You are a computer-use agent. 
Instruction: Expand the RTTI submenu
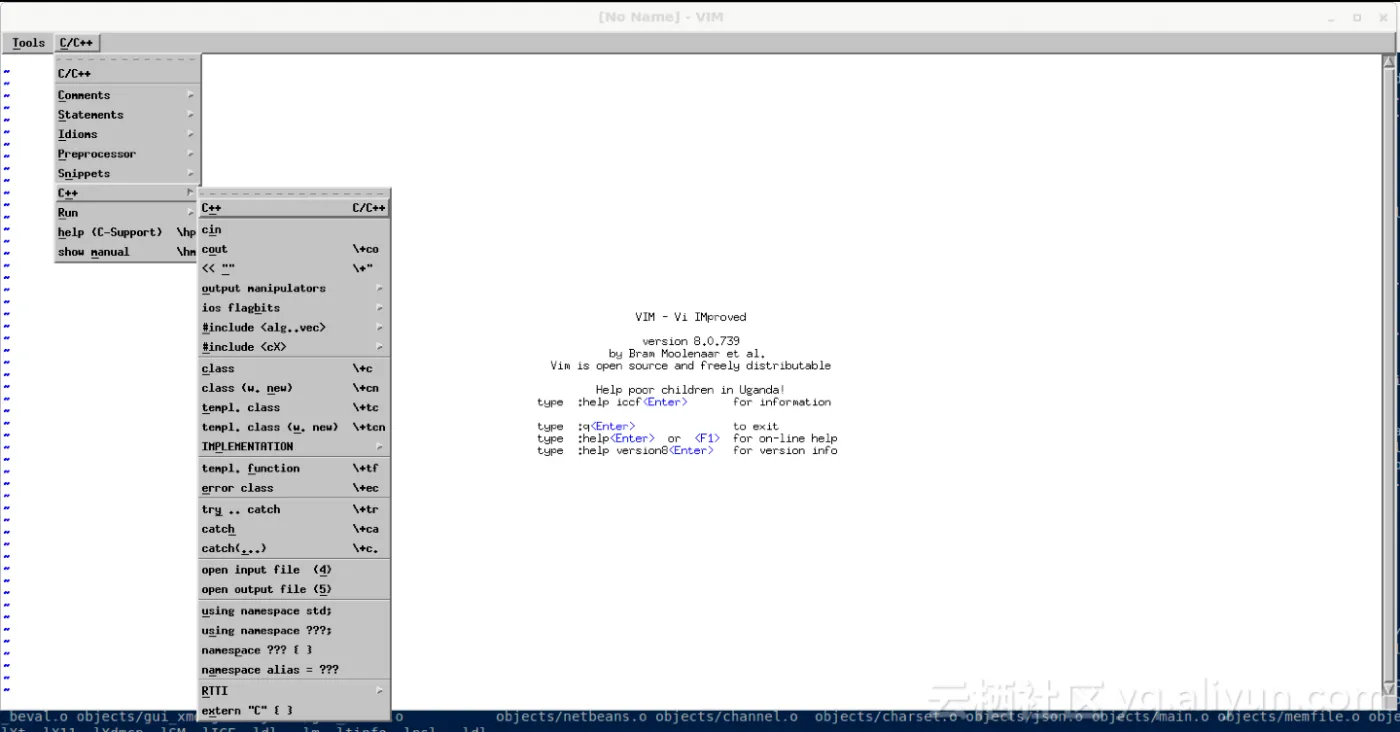295,691
